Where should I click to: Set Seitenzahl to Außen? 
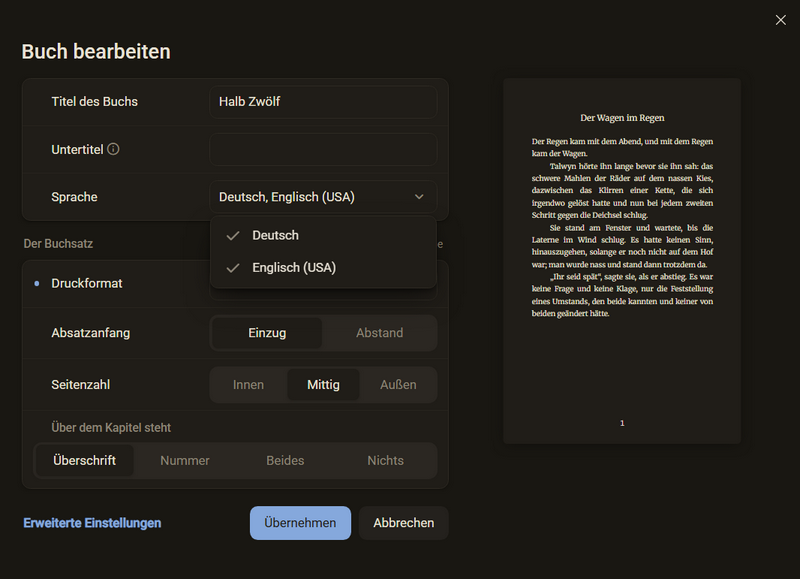(398, 385)
